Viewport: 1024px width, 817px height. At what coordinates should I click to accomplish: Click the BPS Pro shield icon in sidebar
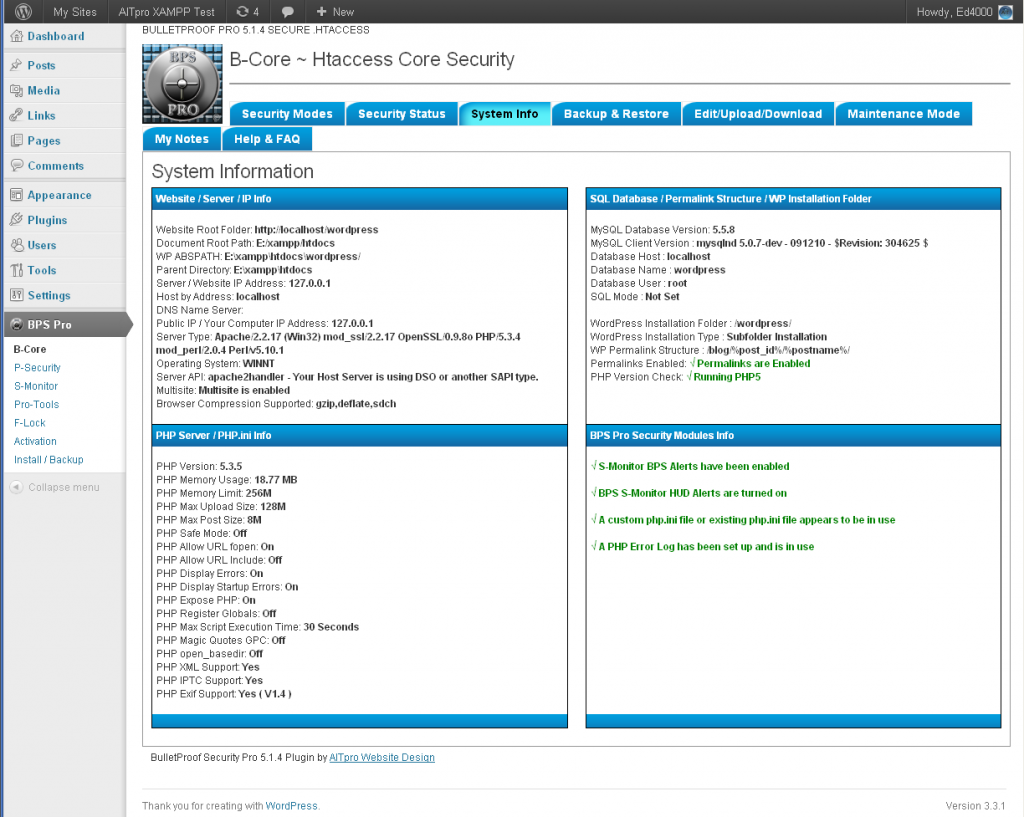coord(18,323)
